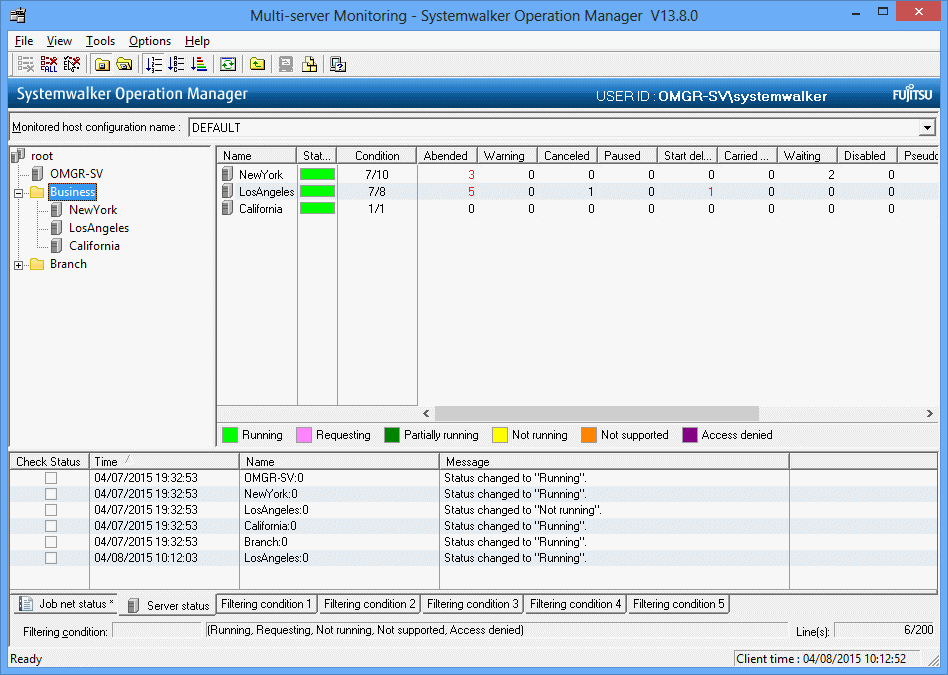Click the horizontal scrollbar right arrow
The height and width of the screenshot is (675, 948).
(x=929, y=413)
